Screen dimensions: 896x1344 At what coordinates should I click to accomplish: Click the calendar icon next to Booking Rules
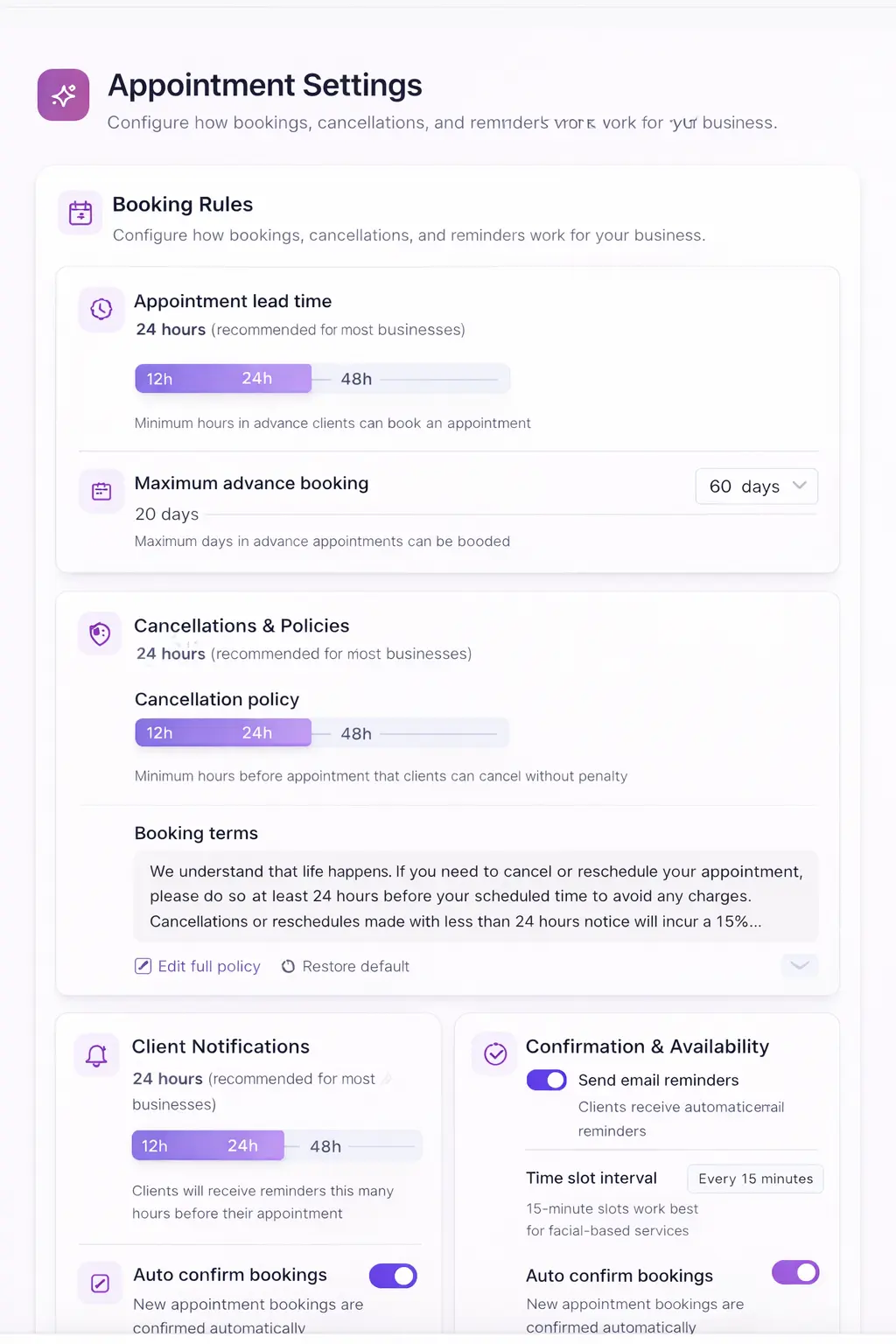click(80, 213)
